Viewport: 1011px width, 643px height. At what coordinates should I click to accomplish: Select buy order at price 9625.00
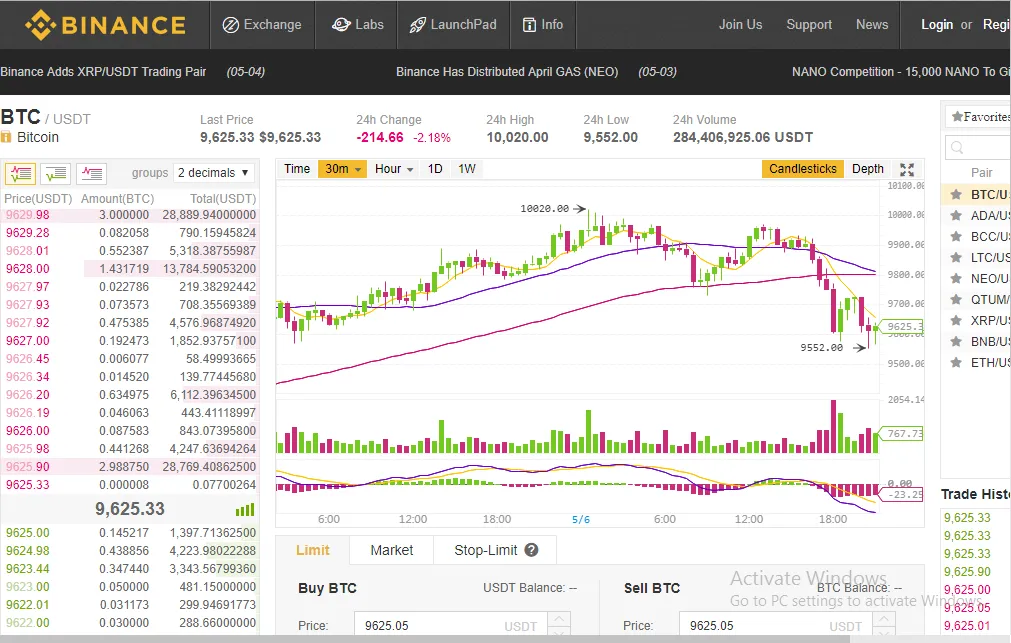tap(130, 533)
